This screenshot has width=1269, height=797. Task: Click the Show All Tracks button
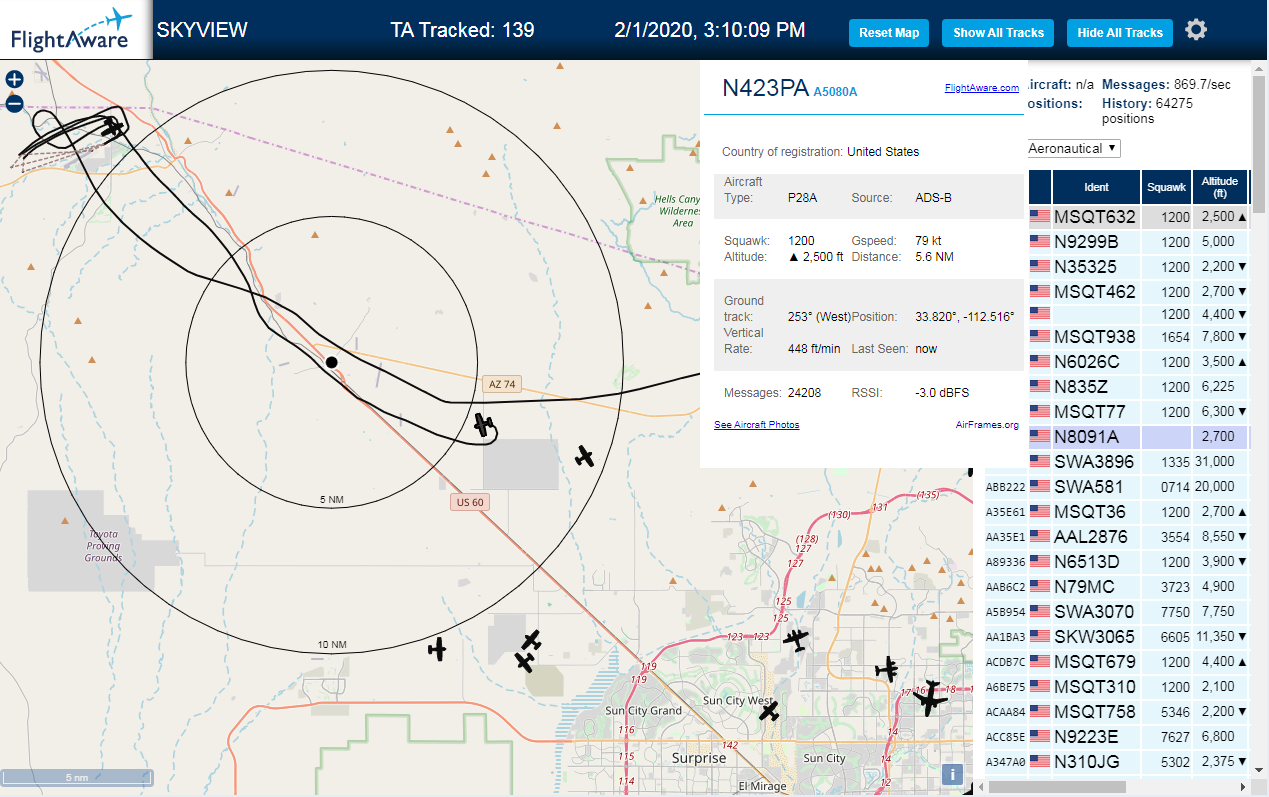pyautogui.click(x=998, y=32)
